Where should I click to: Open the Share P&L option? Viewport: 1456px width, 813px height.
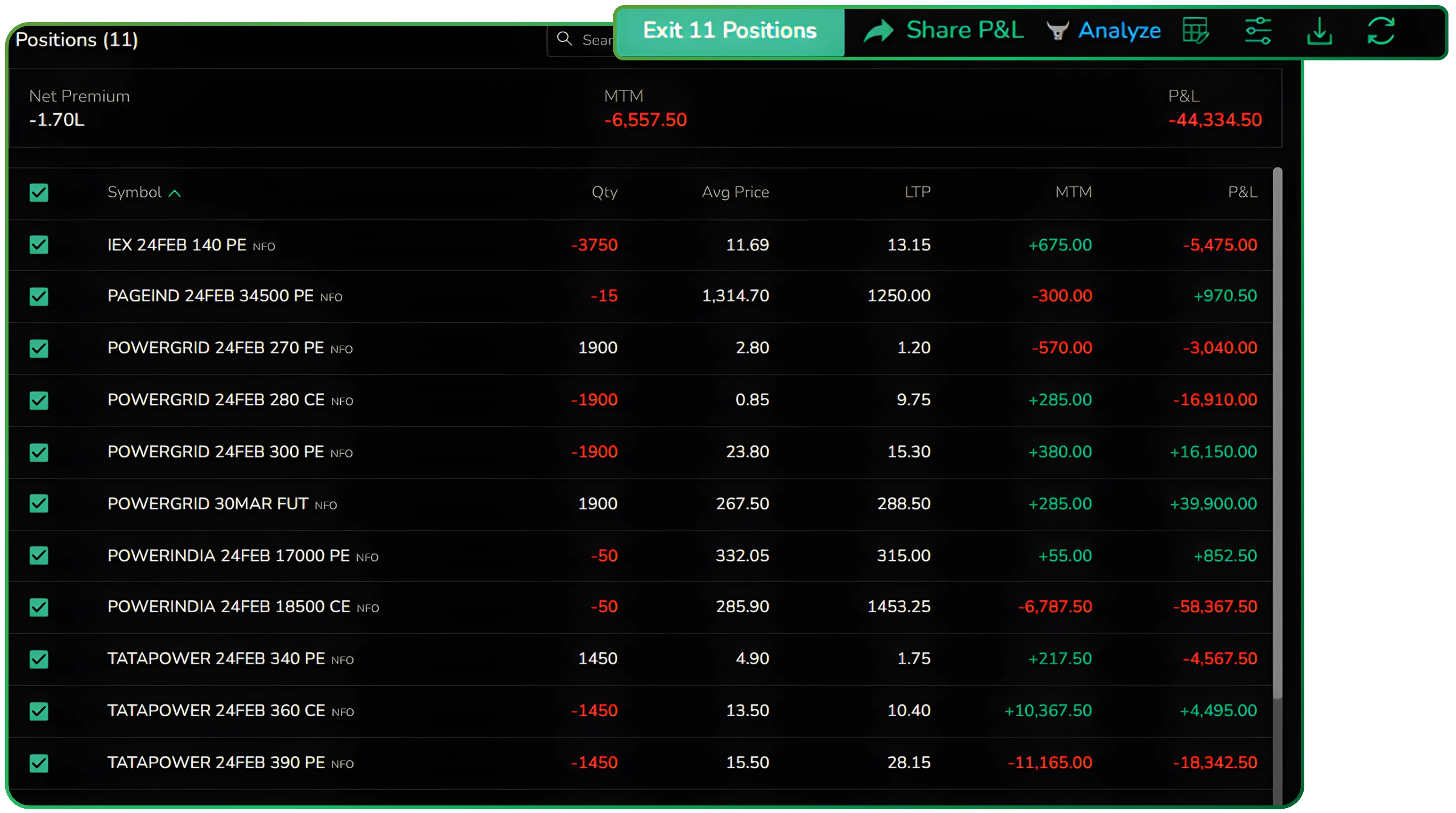pyautogui.click(x=964, y=30)
